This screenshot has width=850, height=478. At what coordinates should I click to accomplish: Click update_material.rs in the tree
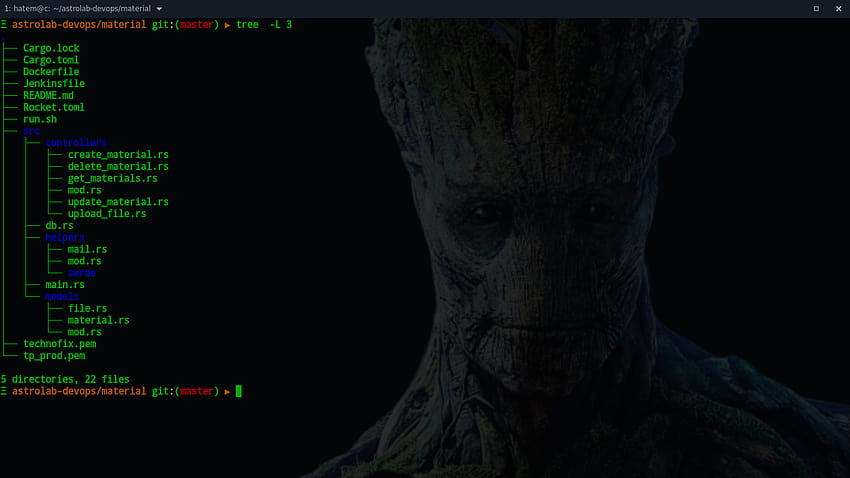pos(118,202)
